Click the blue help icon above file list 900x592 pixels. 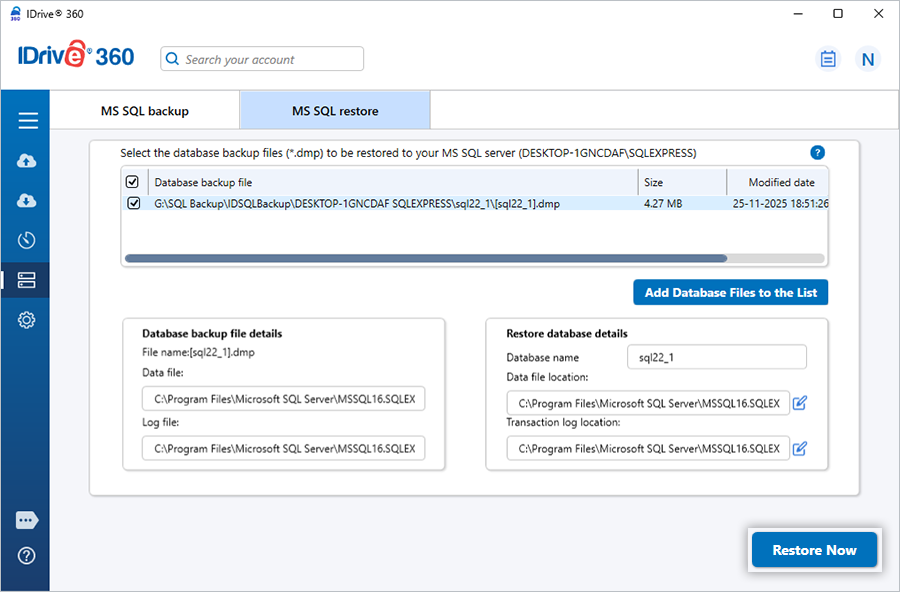pos(817,153)
